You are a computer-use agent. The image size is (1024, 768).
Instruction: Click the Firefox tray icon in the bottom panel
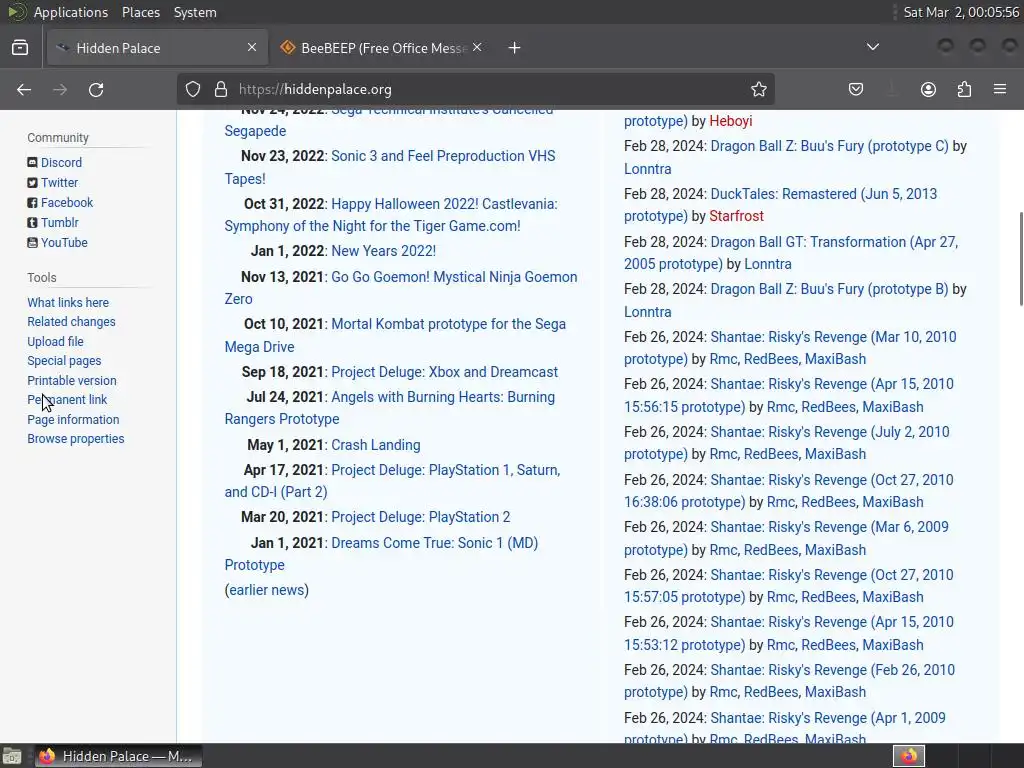(909, 756)
